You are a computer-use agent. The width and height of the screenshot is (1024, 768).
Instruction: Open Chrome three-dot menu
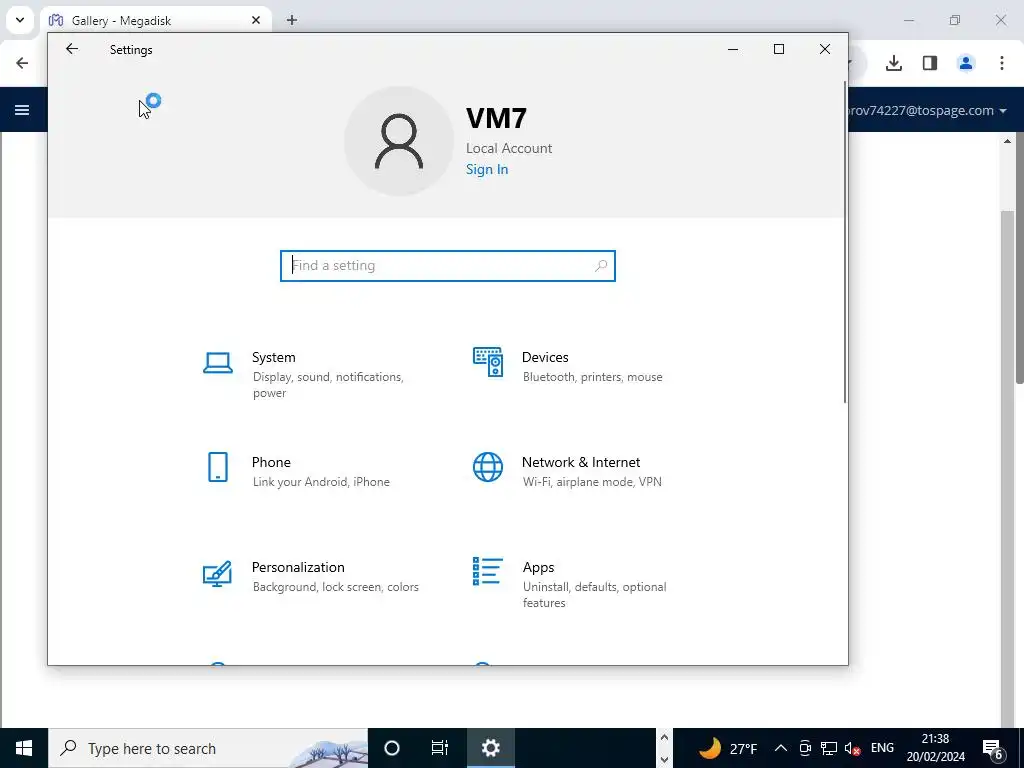1002,63
